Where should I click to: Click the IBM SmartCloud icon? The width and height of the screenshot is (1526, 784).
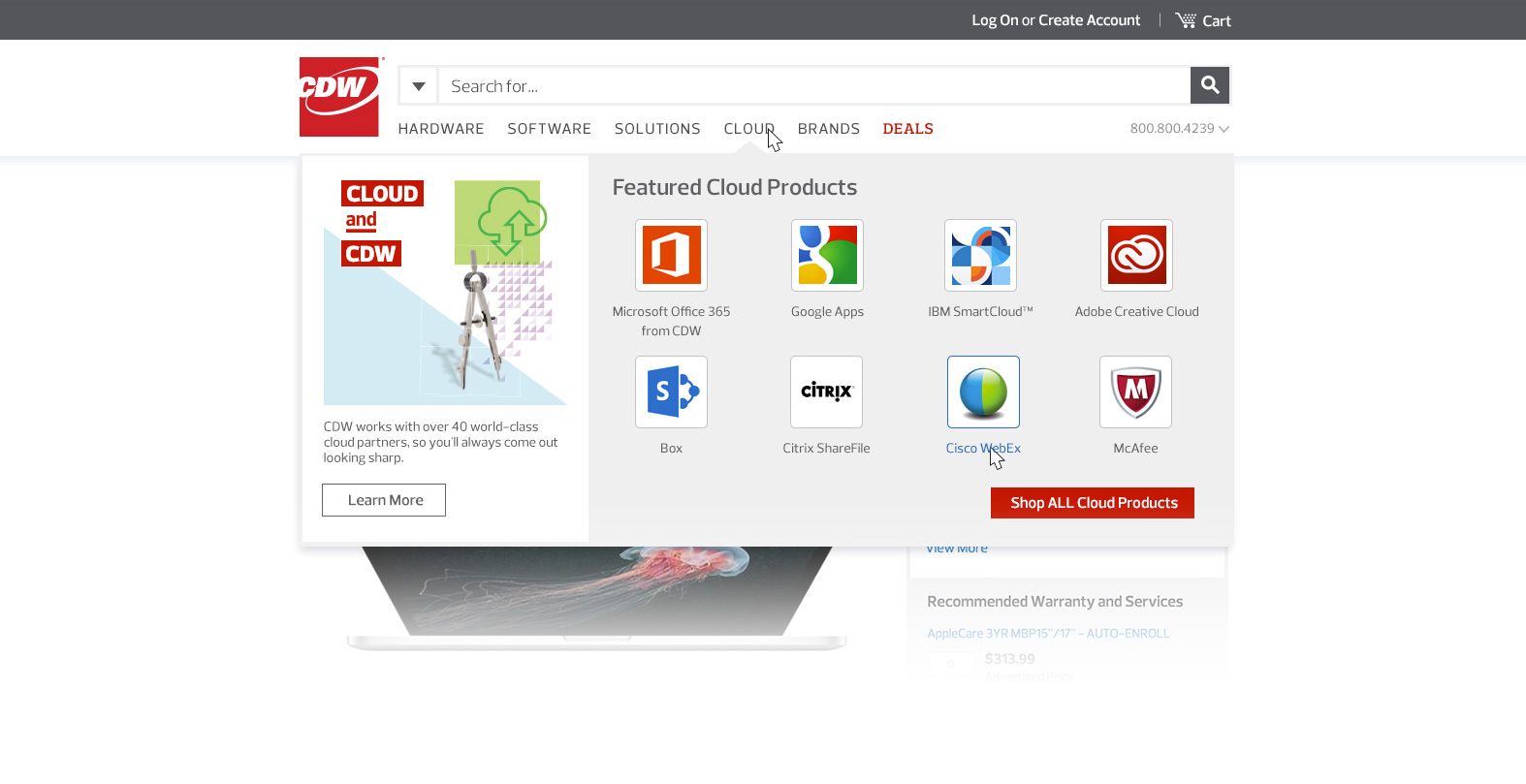click(980, 255)
